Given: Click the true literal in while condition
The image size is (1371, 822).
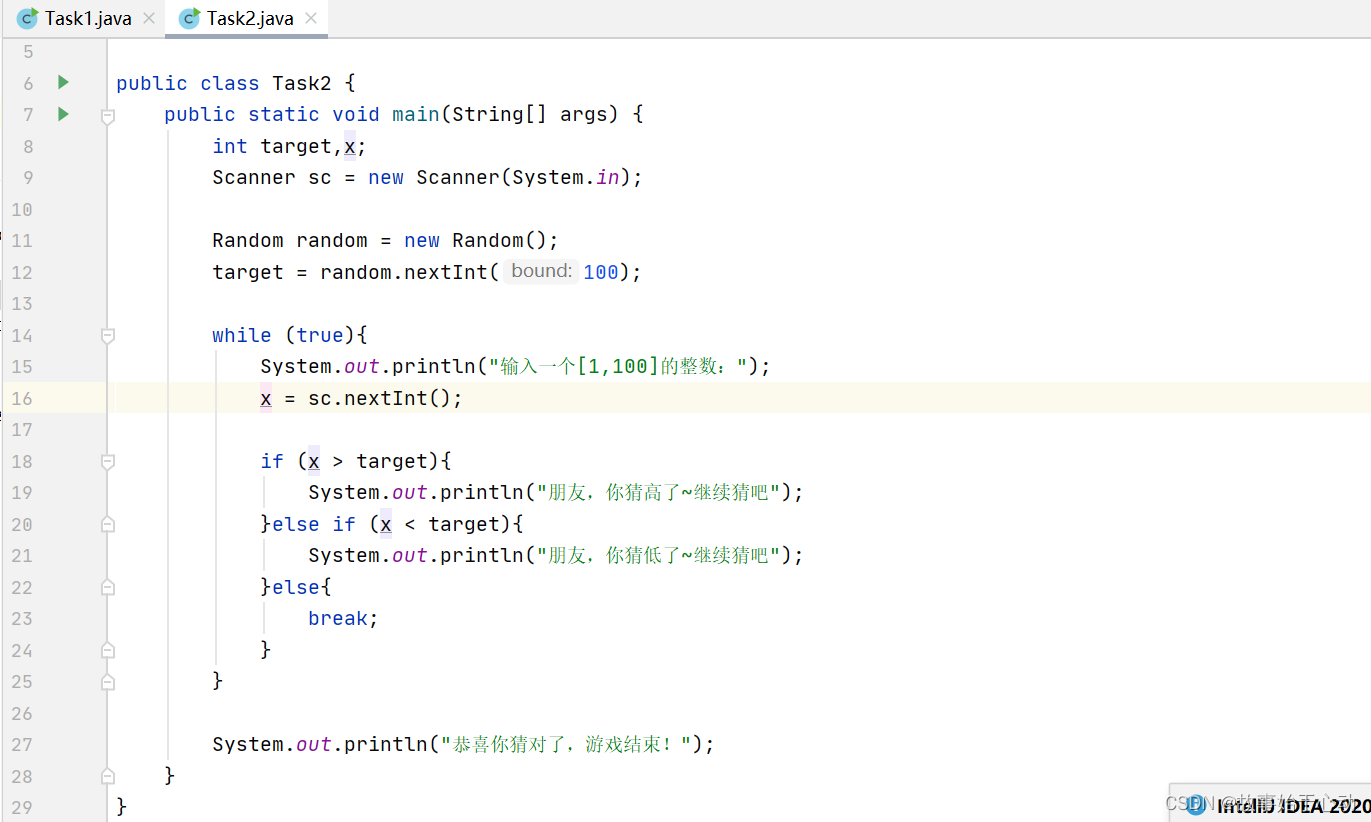Looking at the screenshot, I should (320, 335).
